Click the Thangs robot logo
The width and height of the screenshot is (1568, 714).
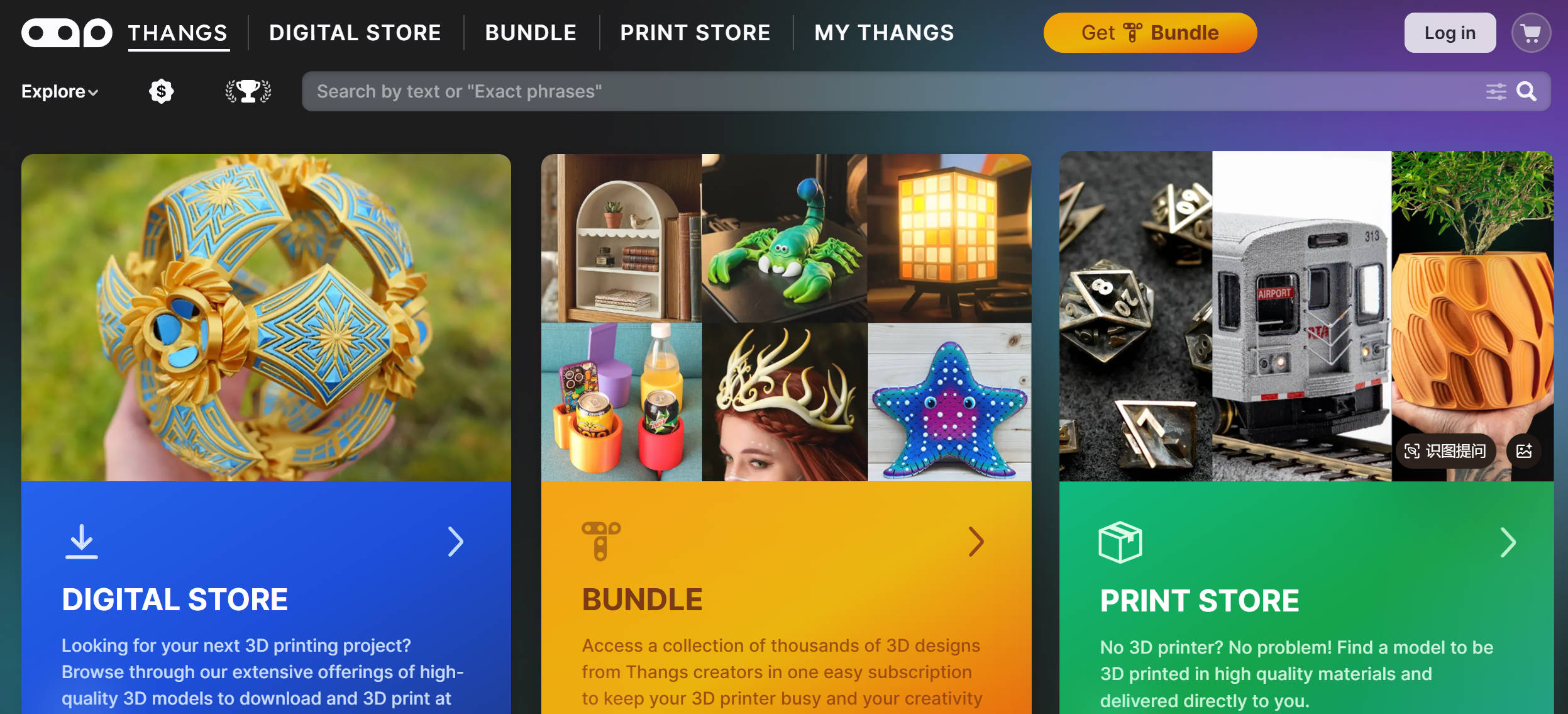[x=67, y=33]
